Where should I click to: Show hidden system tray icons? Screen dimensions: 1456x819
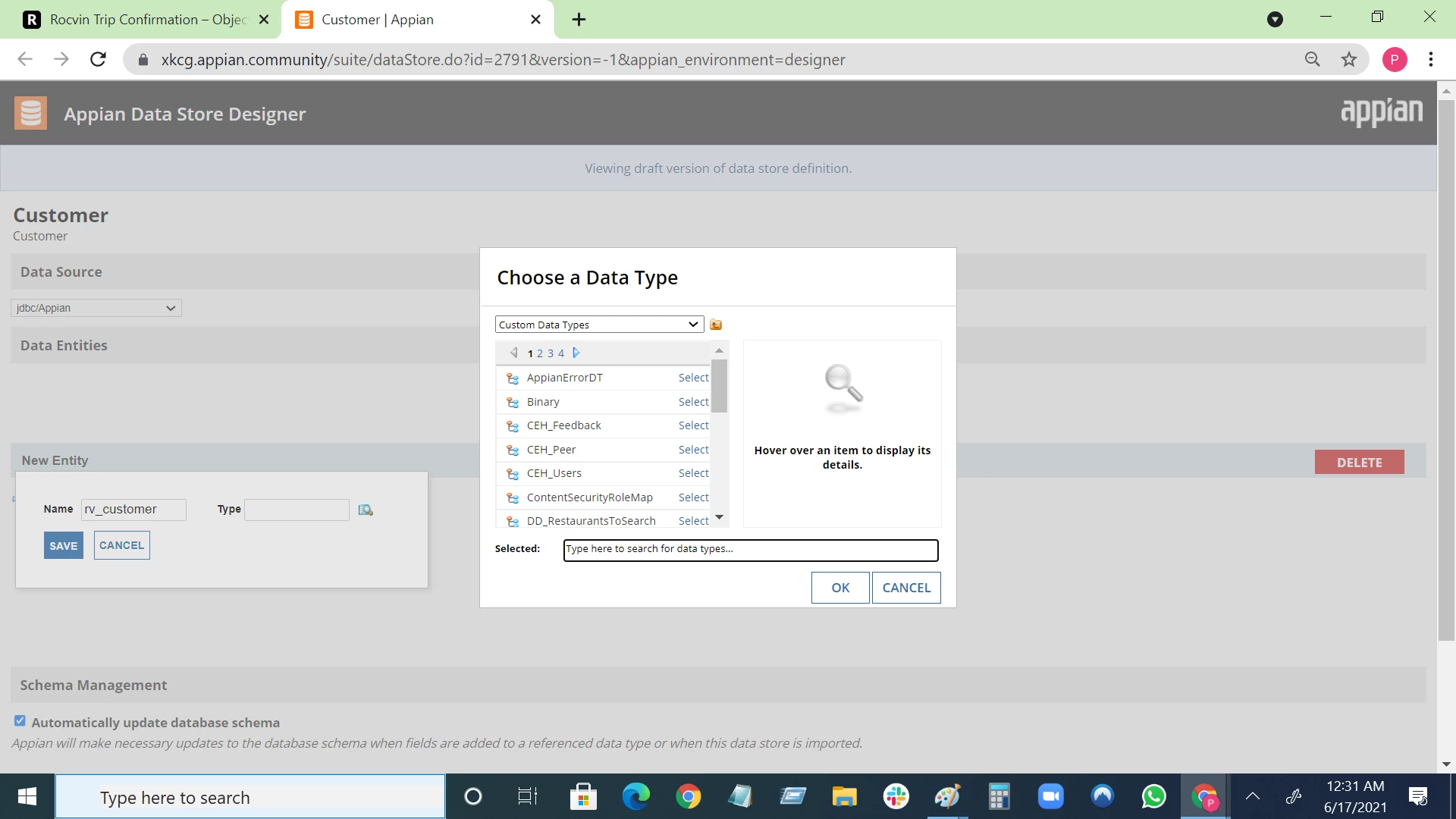(1253, 796)
